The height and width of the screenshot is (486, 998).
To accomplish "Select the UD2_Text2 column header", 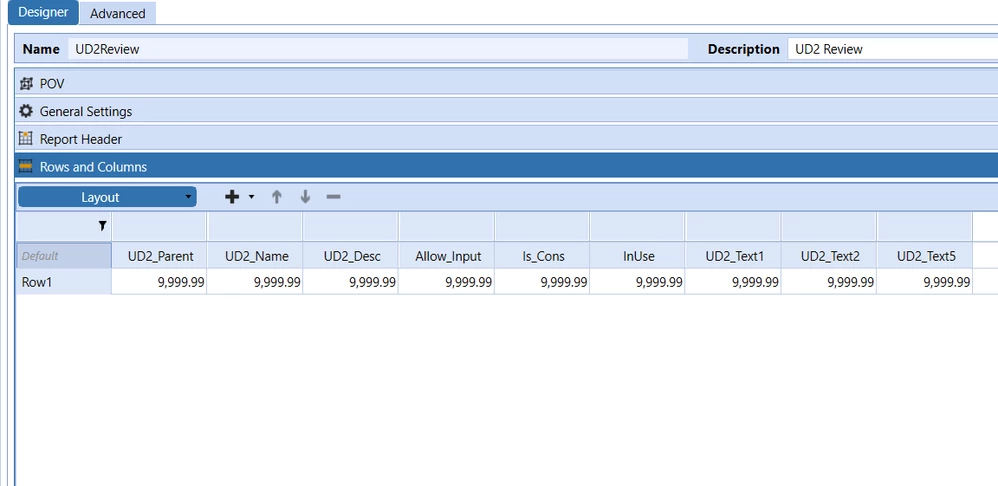I will click(829, 256).
